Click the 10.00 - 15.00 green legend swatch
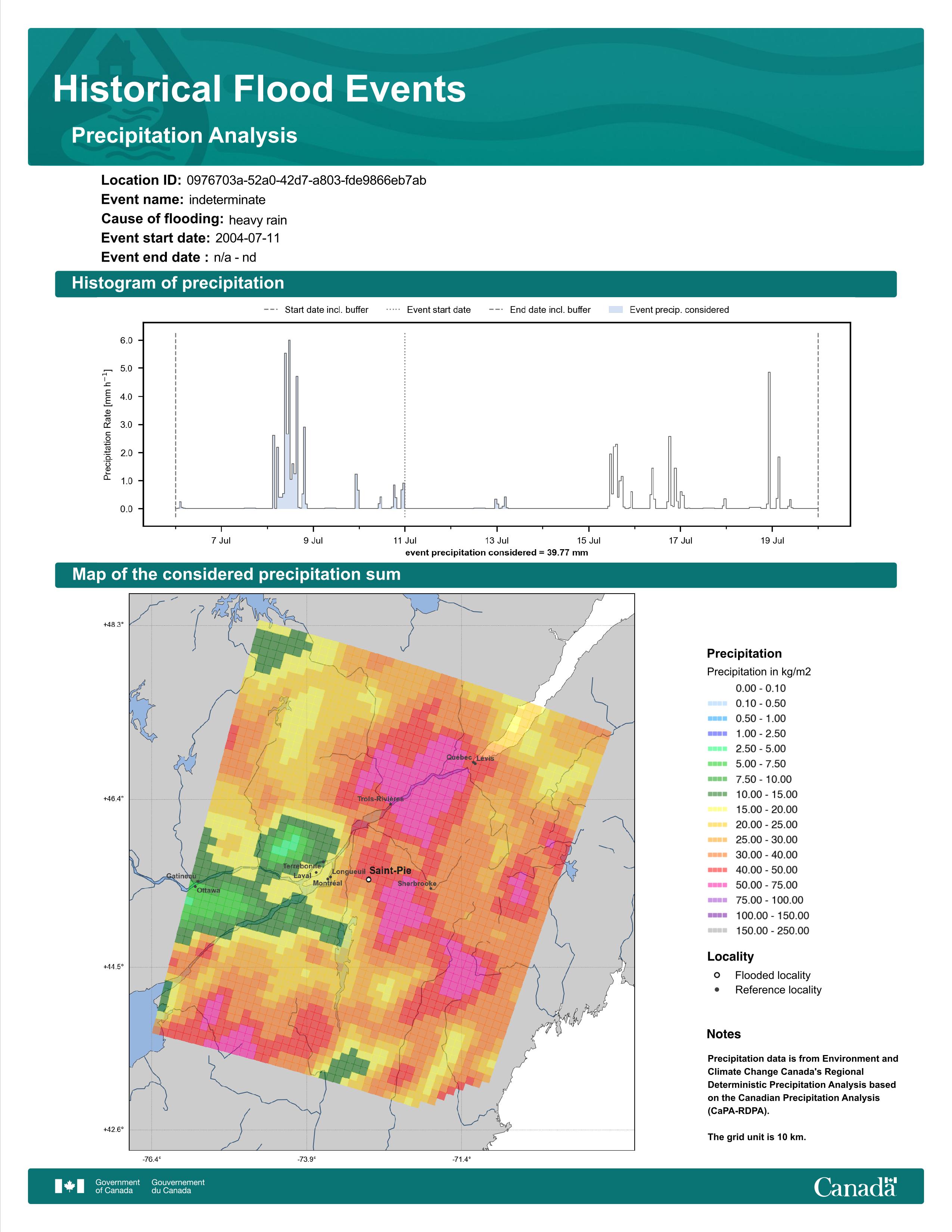The width and height of the screenshot is (952, 1232). (x=717, y=794)
